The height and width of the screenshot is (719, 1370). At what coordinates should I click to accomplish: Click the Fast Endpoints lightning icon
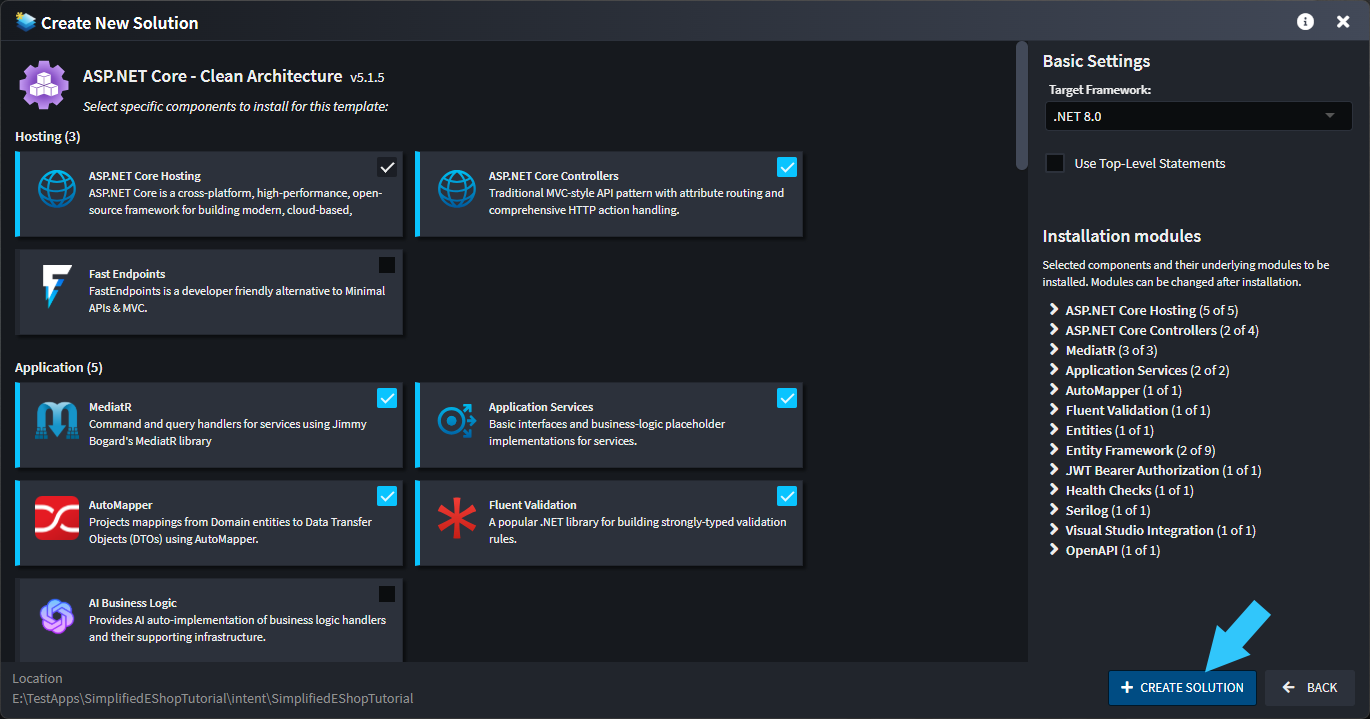tap(57, 286)
